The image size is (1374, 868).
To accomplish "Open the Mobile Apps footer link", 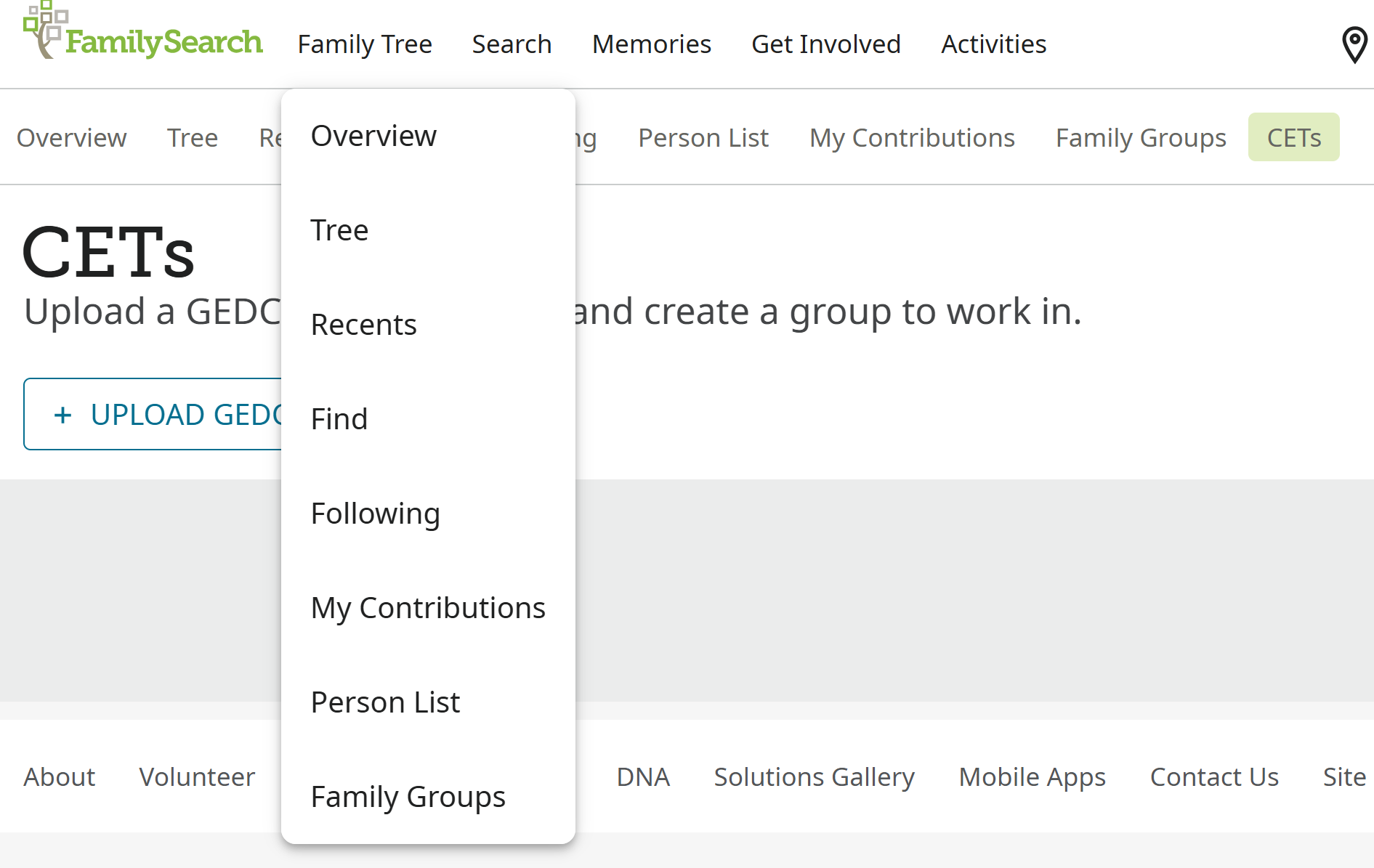I will point(1032,777).
